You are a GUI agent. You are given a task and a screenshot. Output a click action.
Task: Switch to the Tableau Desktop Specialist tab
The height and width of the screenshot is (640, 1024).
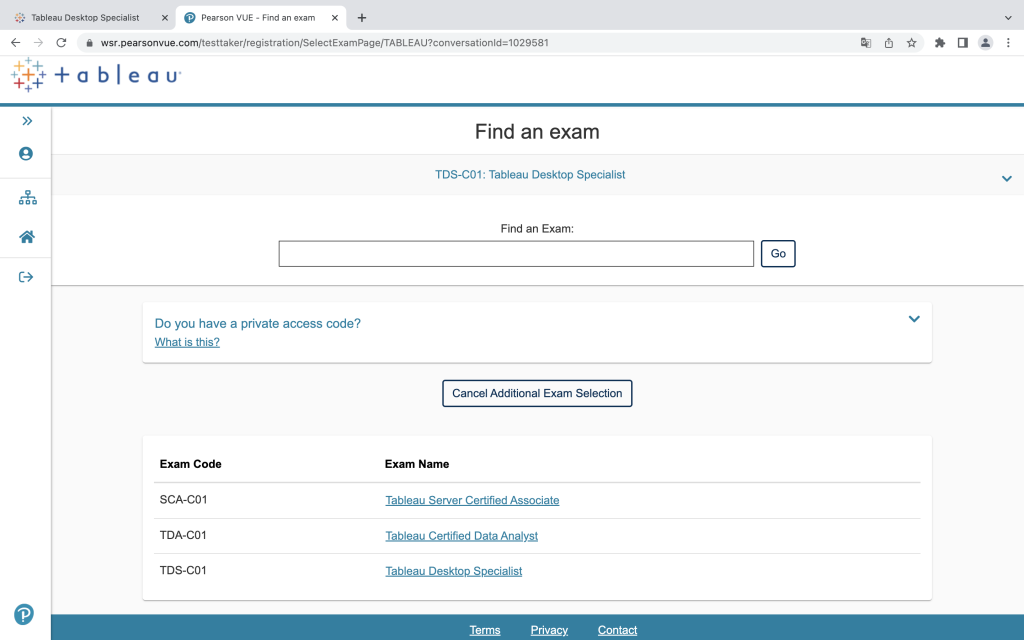(x=86, y=18)
